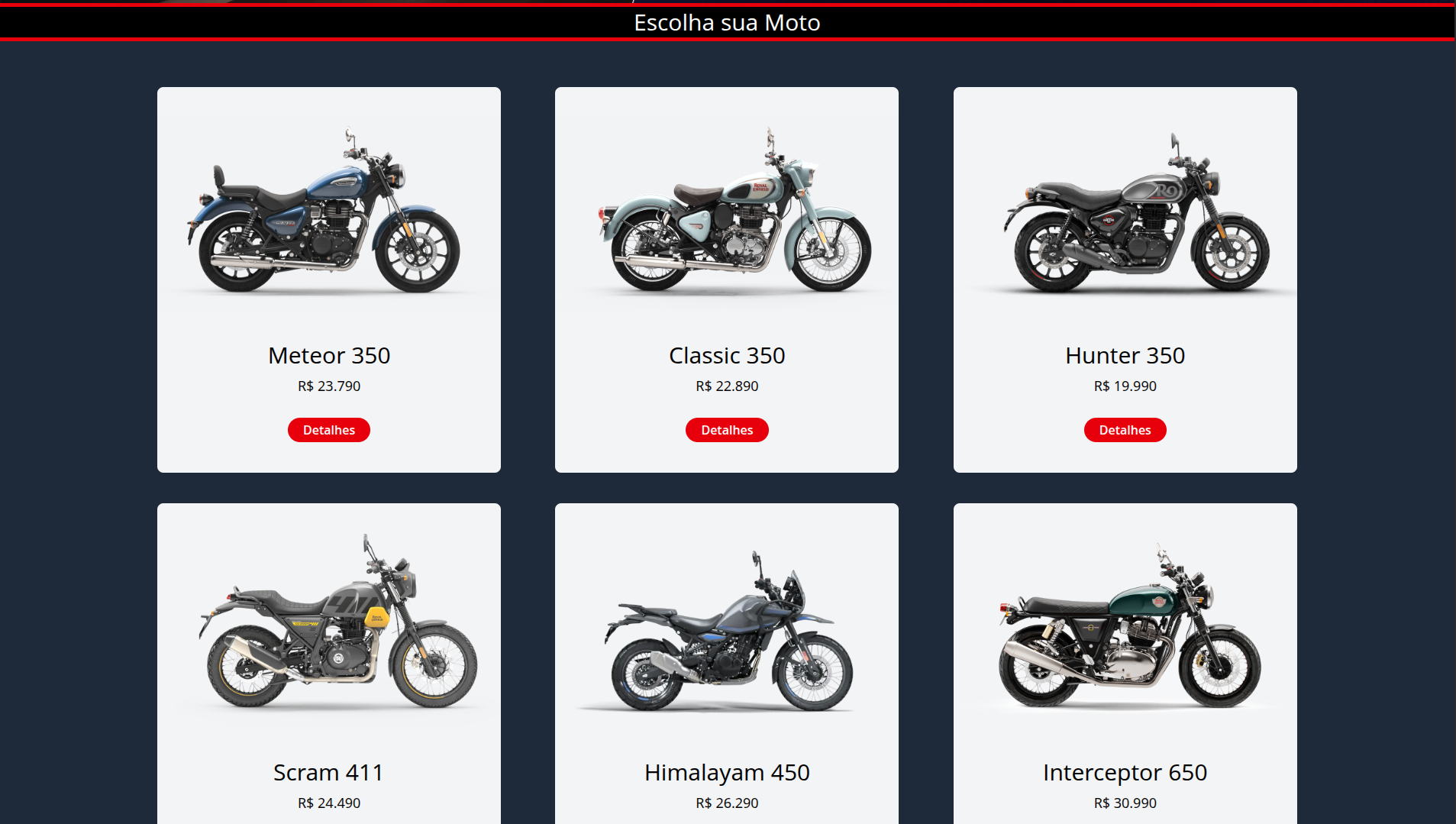
Task: Click the Himalayam 450 title
Action: tap(727, 772)
